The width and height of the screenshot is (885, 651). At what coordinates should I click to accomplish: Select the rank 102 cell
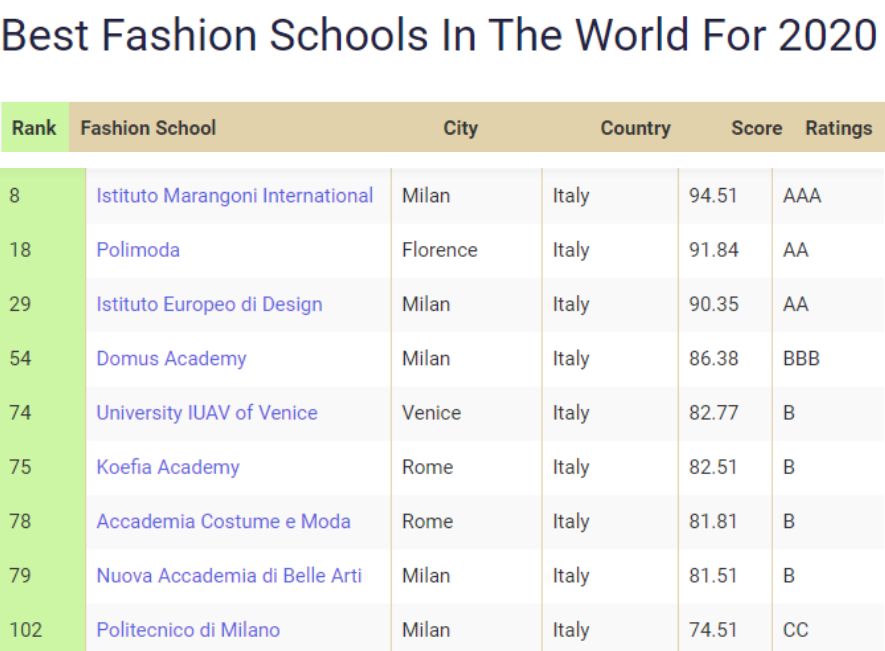[43, 630]
